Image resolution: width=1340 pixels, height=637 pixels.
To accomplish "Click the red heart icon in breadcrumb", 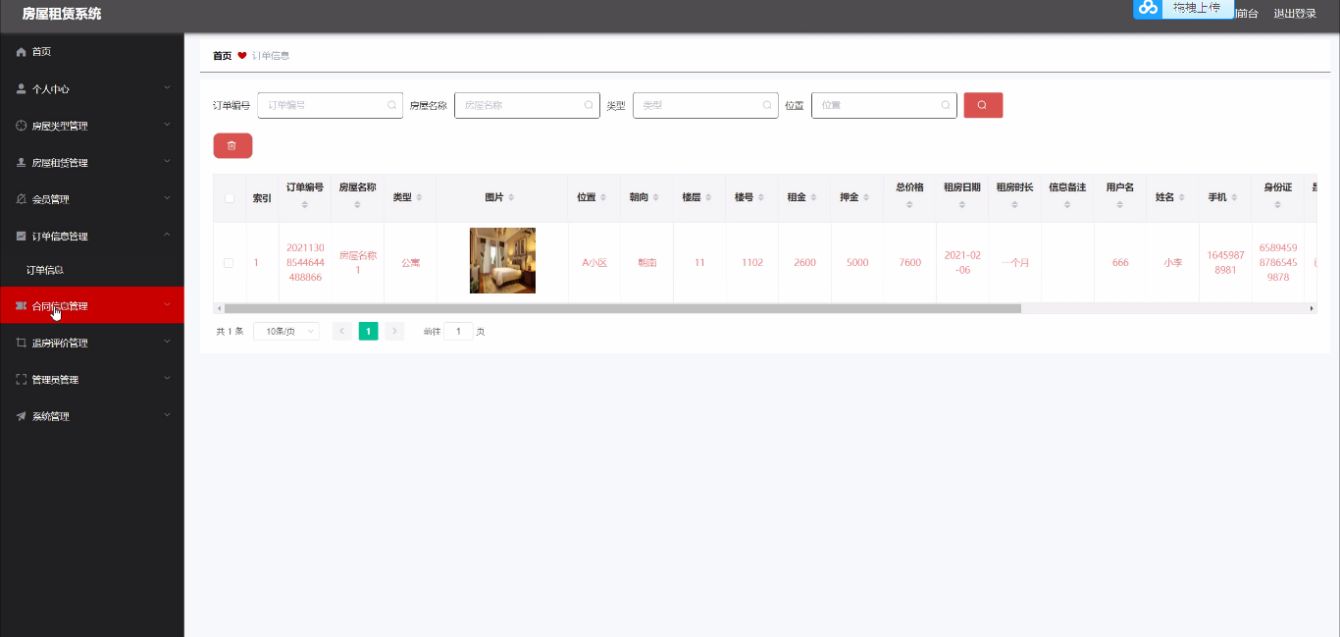I will 242,56.
